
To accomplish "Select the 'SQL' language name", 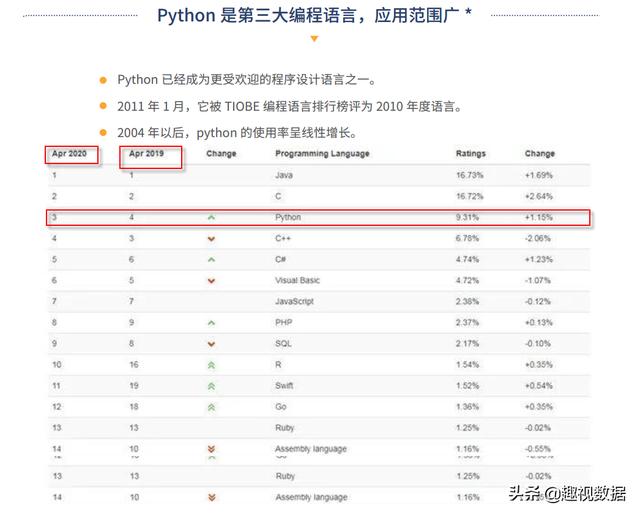I will tap(283, 344).
